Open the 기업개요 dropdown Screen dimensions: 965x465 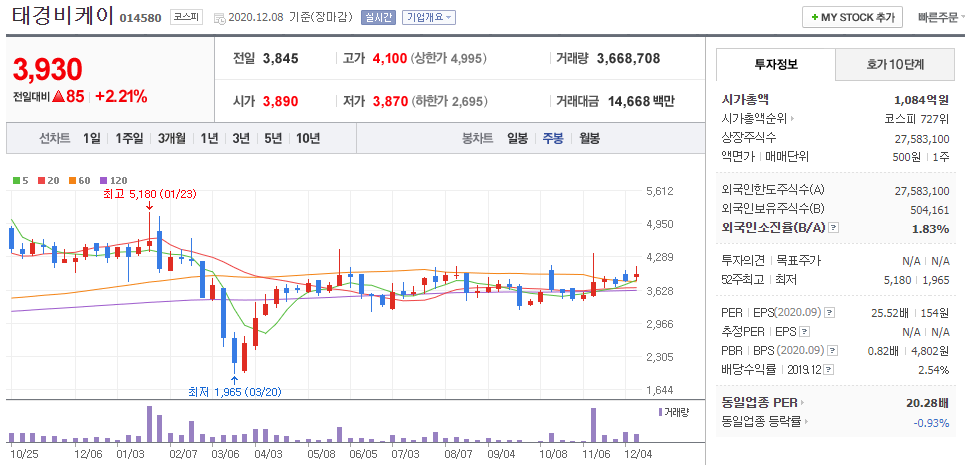pyautogui.click(x=429, y=17)
